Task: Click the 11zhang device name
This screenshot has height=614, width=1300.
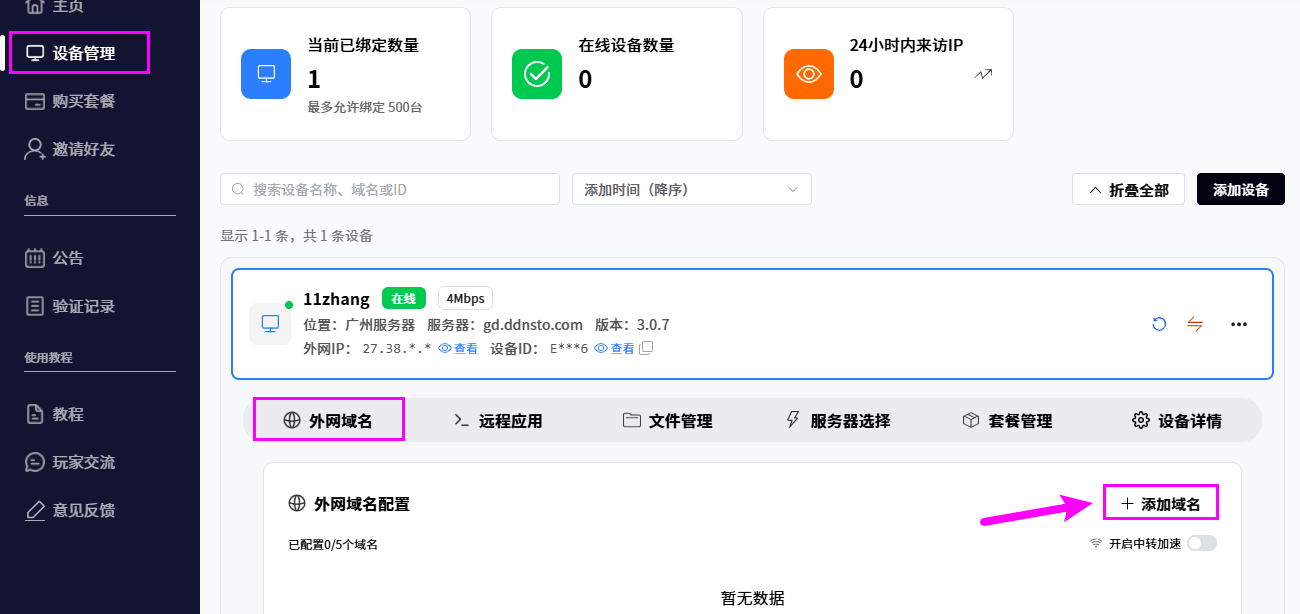Action: 336,298
